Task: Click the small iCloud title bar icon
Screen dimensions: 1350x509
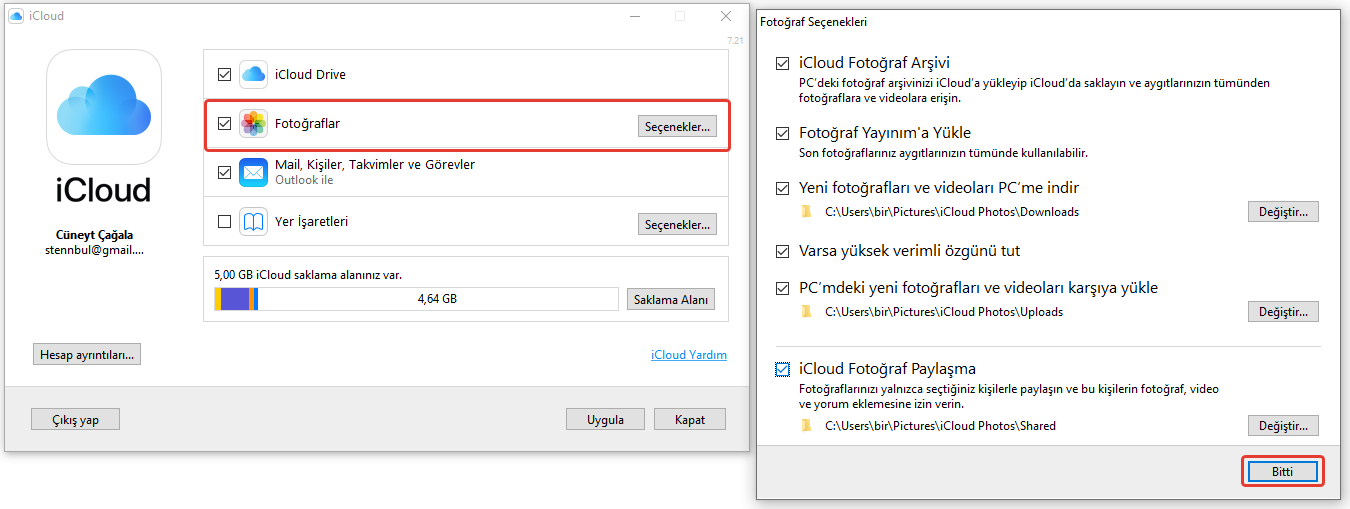Action: [16, 17]
